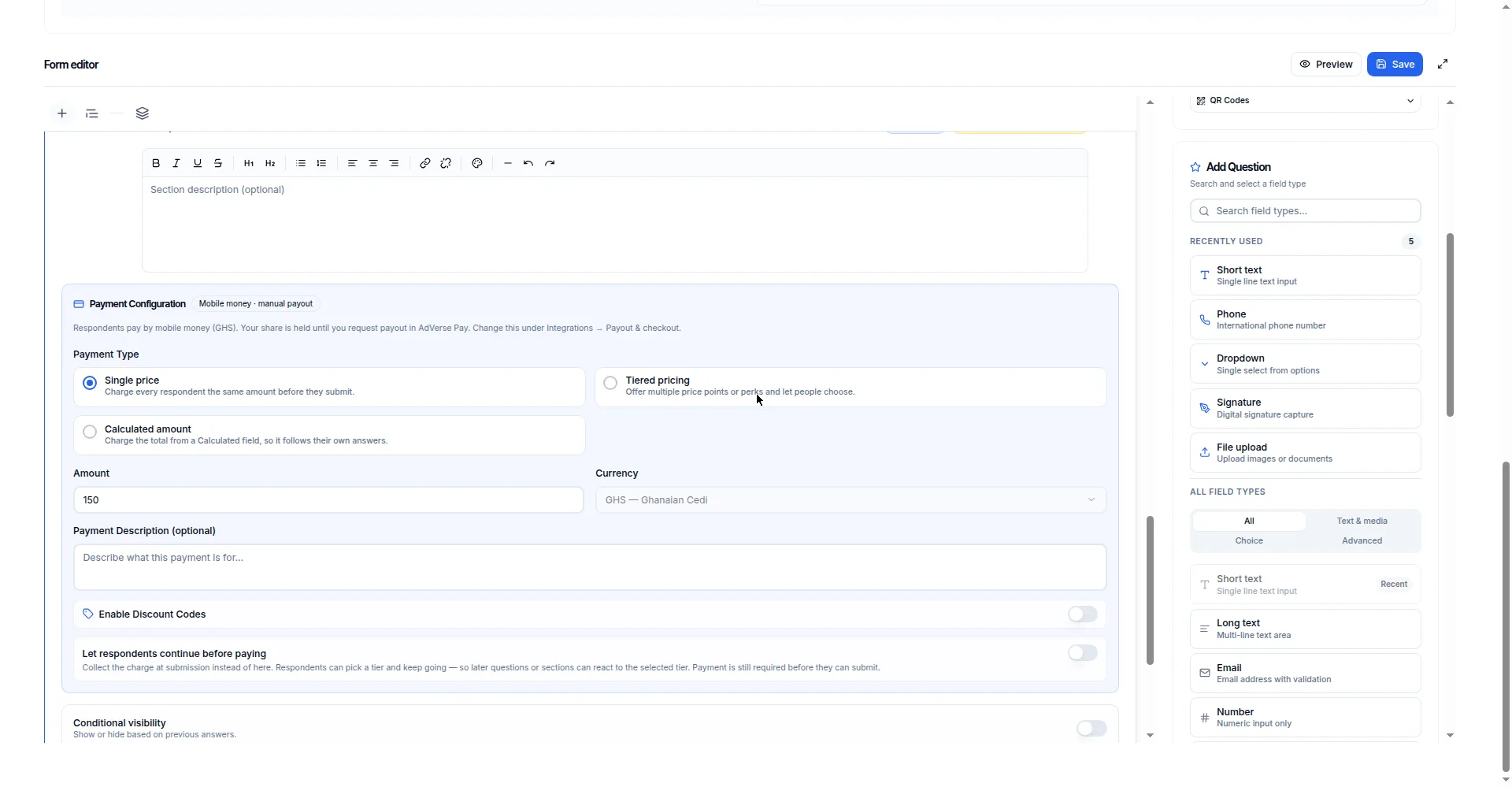The image size is (1512, 787).
Task: Open the outline list icon
Action: 92,113
